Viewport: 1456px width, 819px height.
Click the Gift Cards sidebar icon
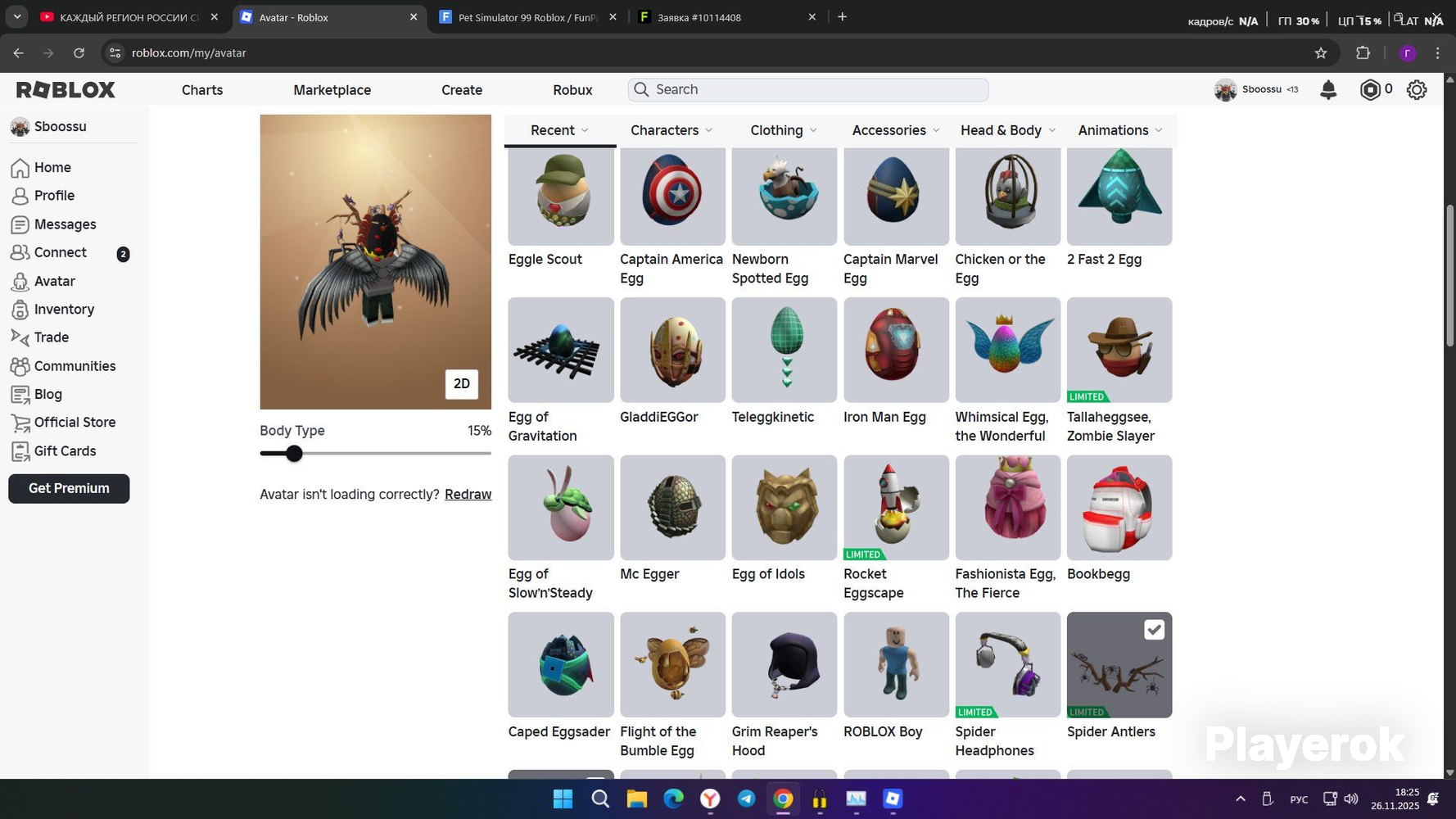point(20,451)
